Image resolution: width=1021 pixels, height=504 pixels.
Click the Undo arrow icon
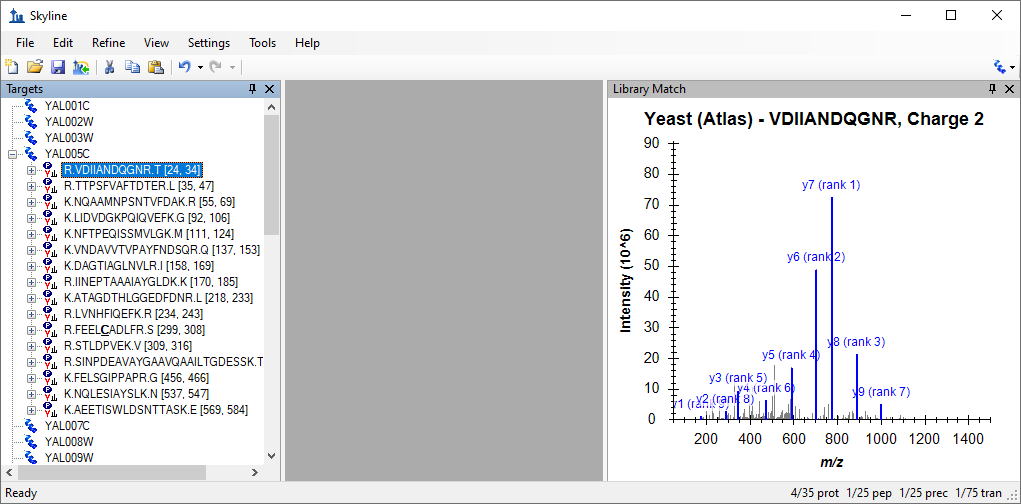(185, 66)
